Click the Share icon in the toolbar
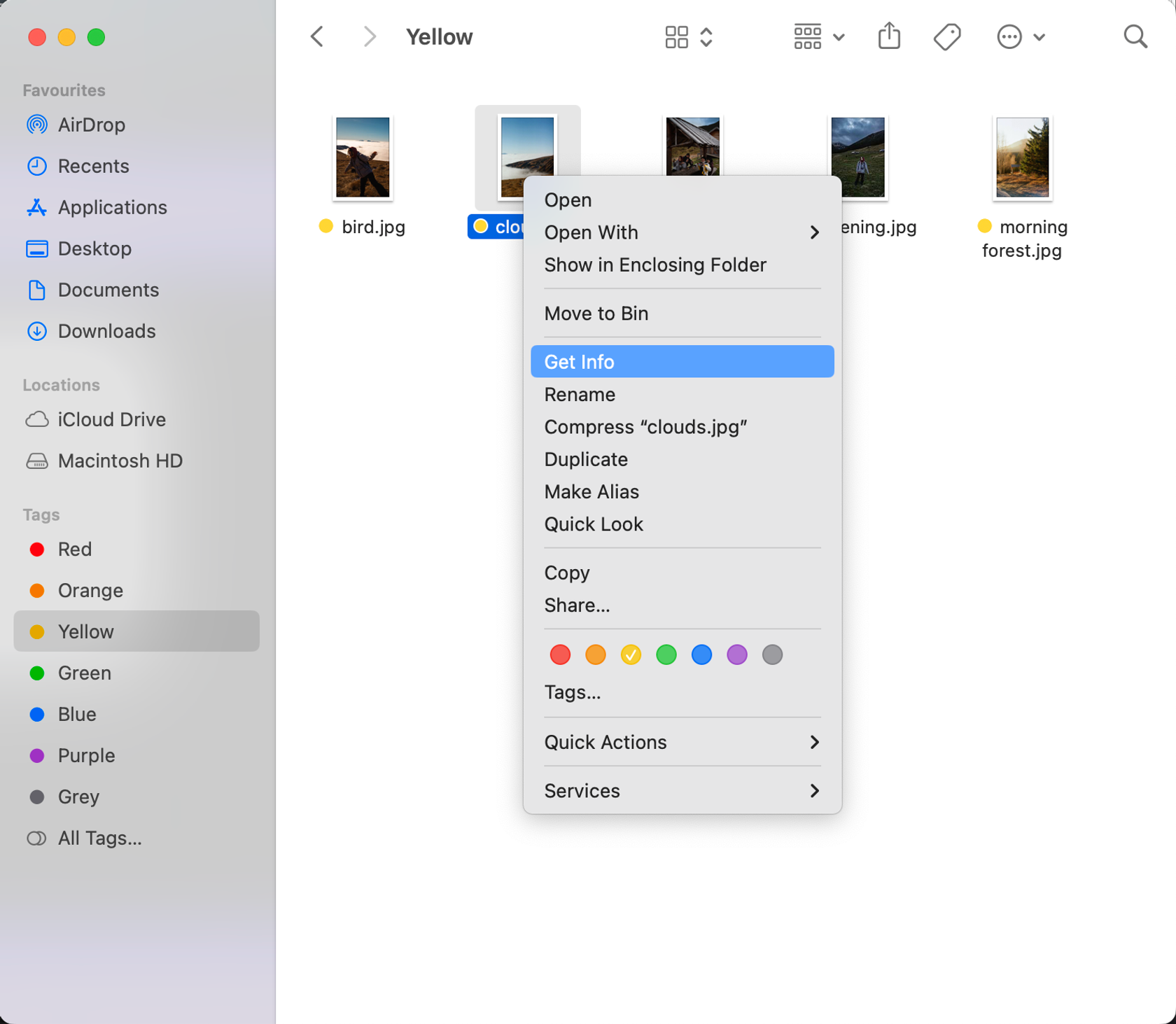1176x1024 pixels. tap(888, 36)
